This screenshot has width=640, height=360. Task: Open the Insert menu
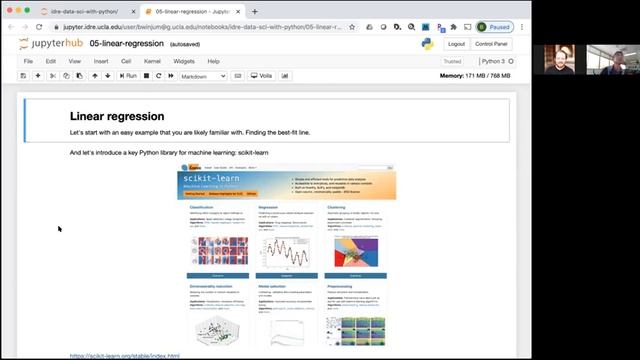click(x=101, y=61)
